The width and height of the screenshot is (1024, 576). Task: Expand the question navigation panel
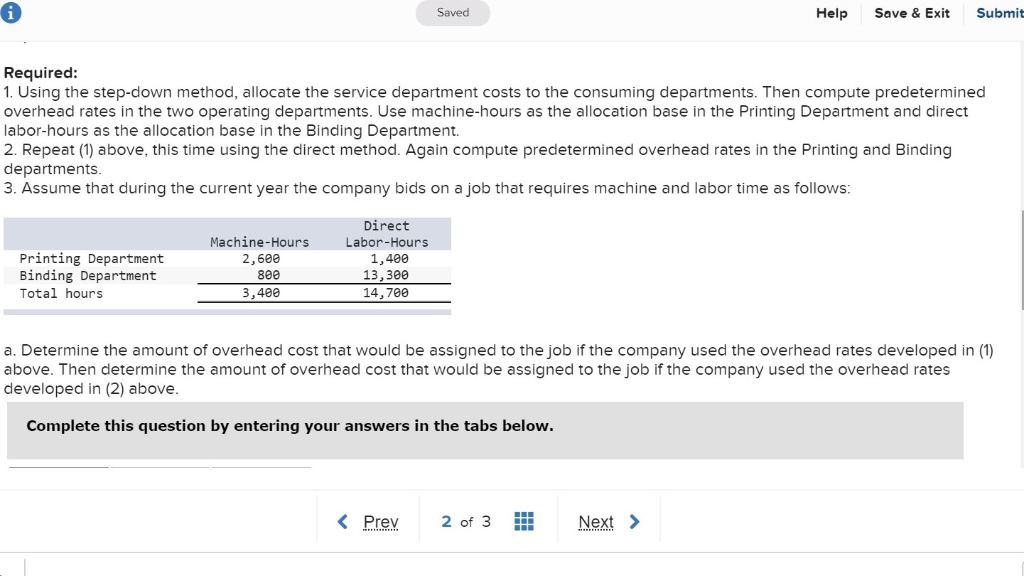[x=523, y=521]
